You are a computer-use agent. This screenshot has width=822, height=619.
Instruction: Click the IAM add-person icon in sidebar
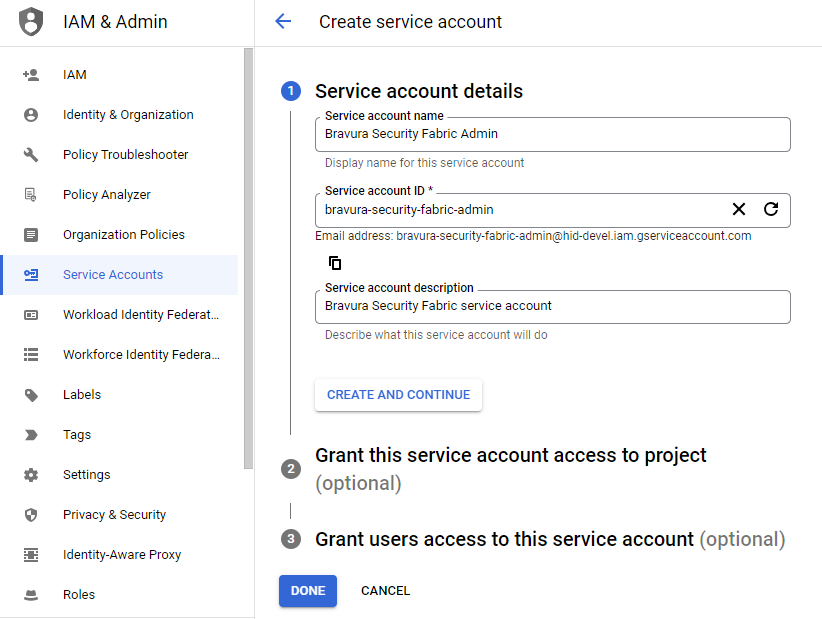point(31,75)
